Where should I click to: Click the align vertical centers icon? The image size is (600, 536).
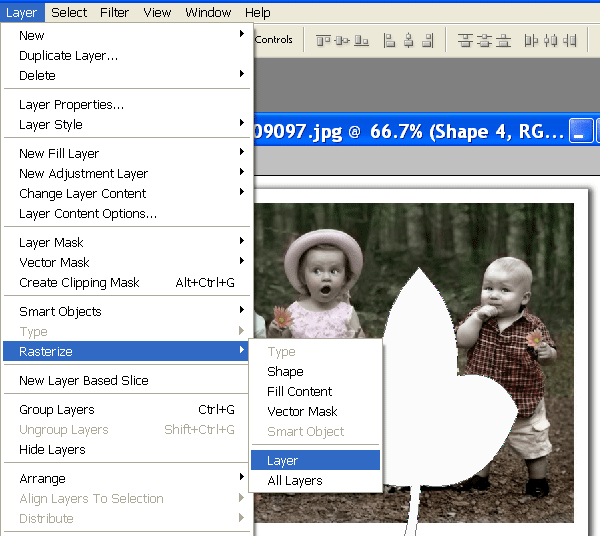(342, 40)
